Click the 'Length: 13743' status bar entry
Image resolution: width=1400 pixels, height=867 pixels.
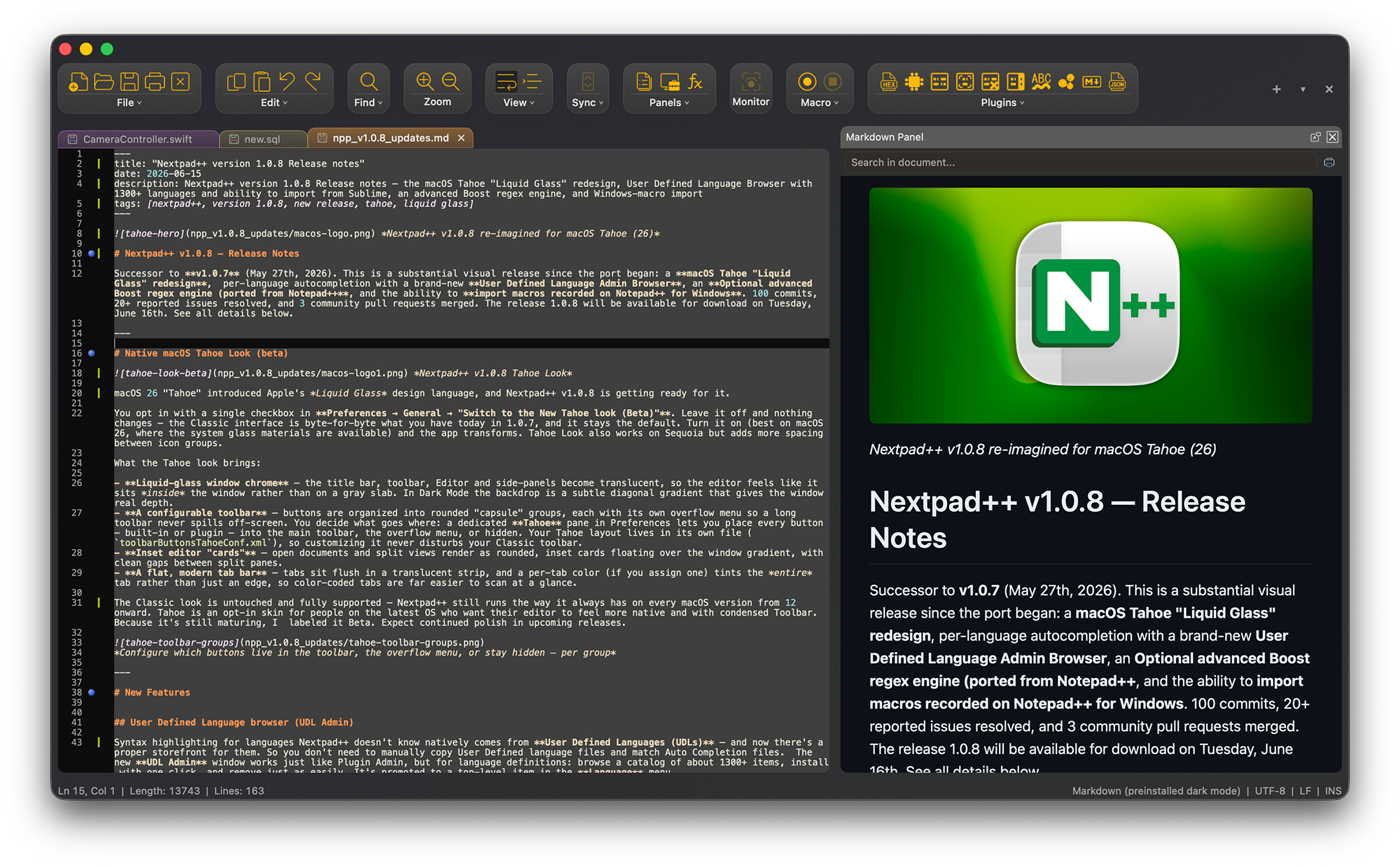tap(164, 791)
